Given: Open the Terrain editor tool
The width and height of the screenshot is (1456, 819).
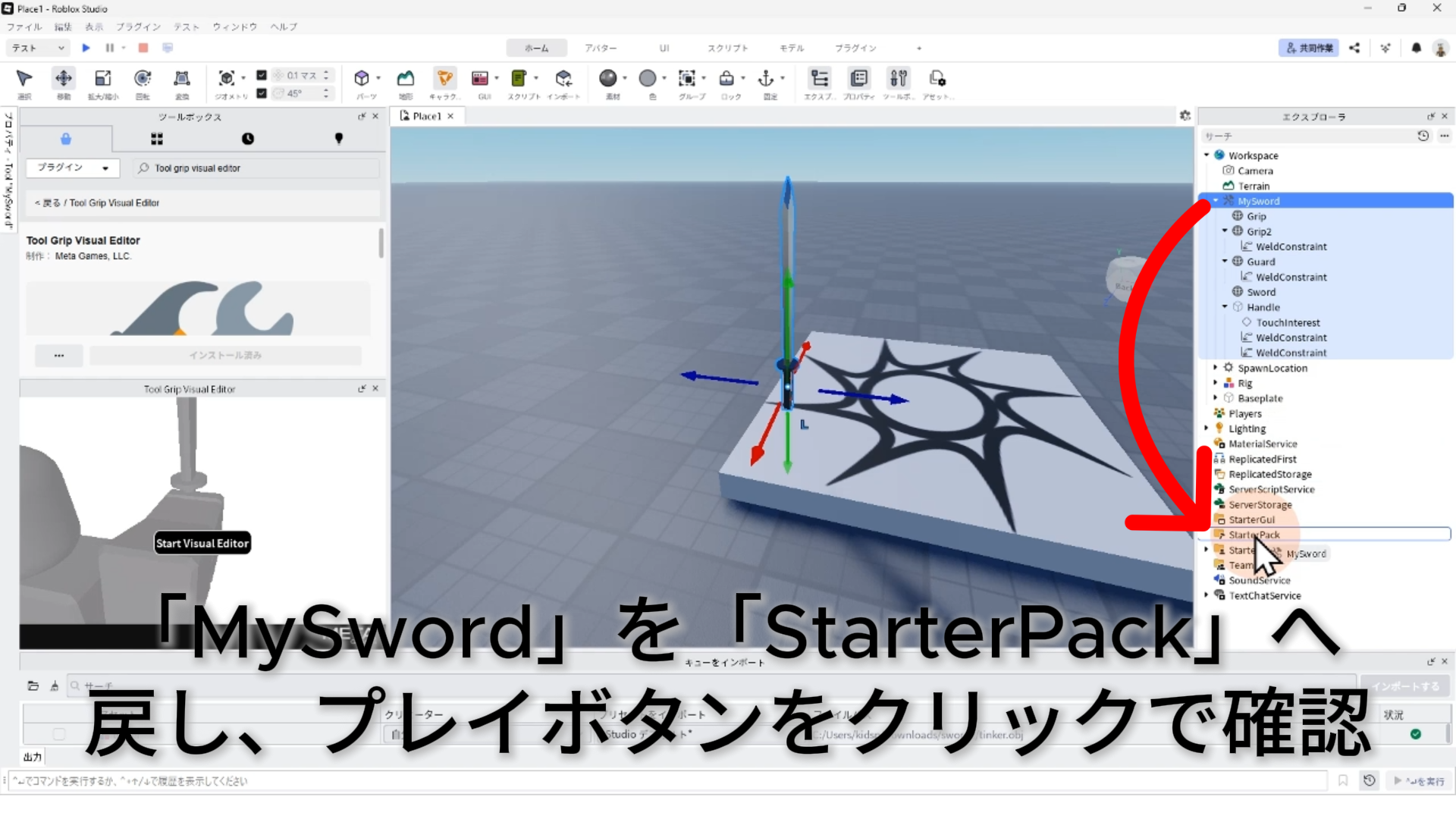Looking at the screenshot, I should 406,79.
